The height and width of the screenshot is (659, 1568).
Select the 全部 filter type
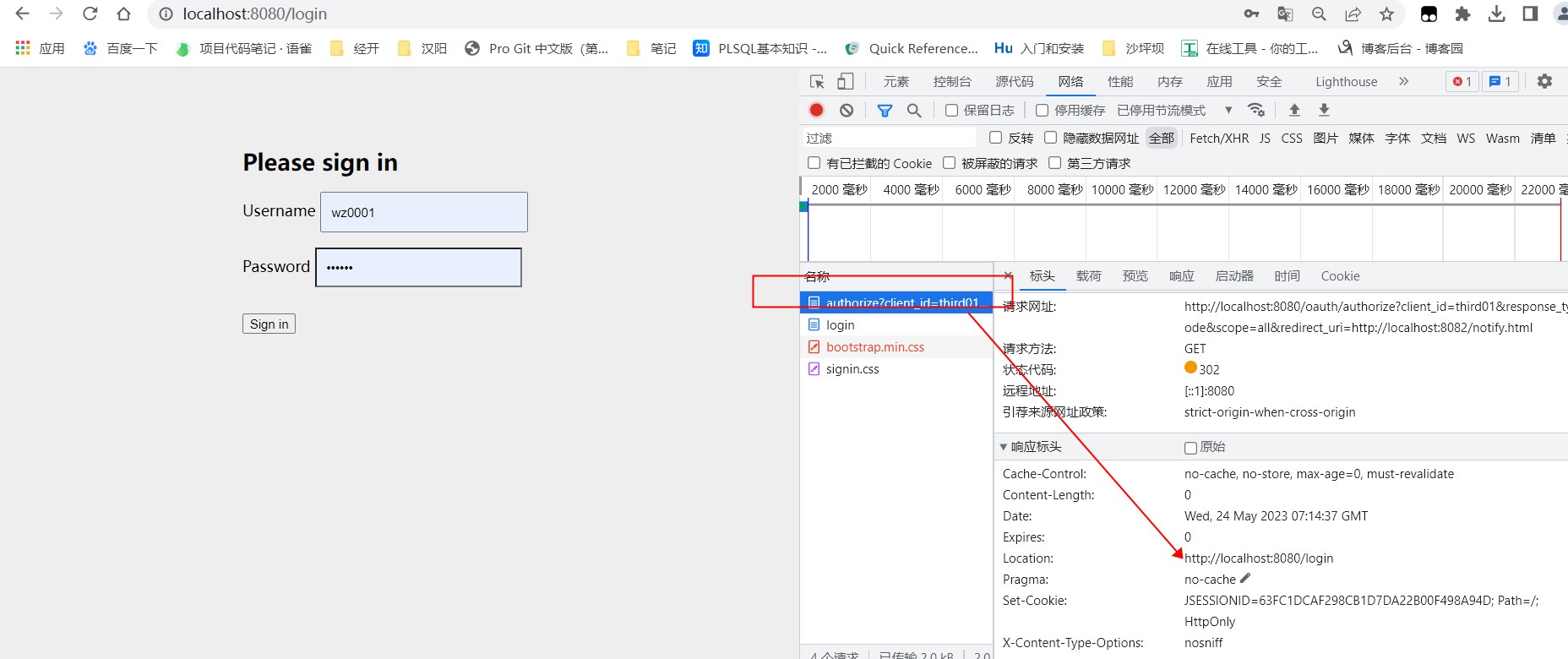pyautogui.click(x=1161, y=138)
